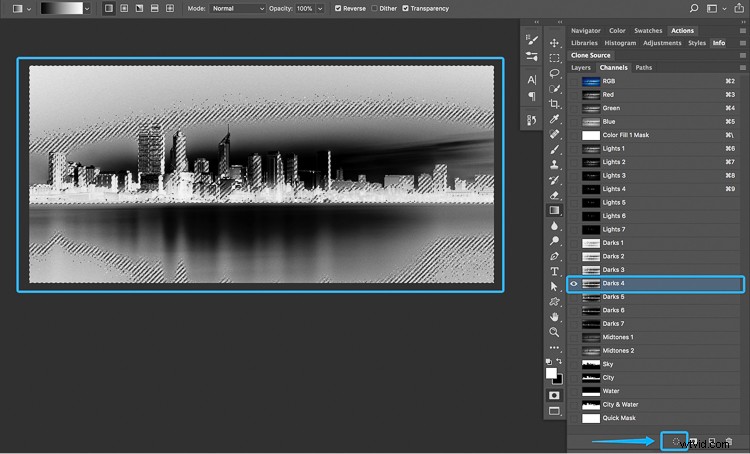Uncheck the Reverse checkbox
The width and height of the screenshot is (750, 454).
338,9
